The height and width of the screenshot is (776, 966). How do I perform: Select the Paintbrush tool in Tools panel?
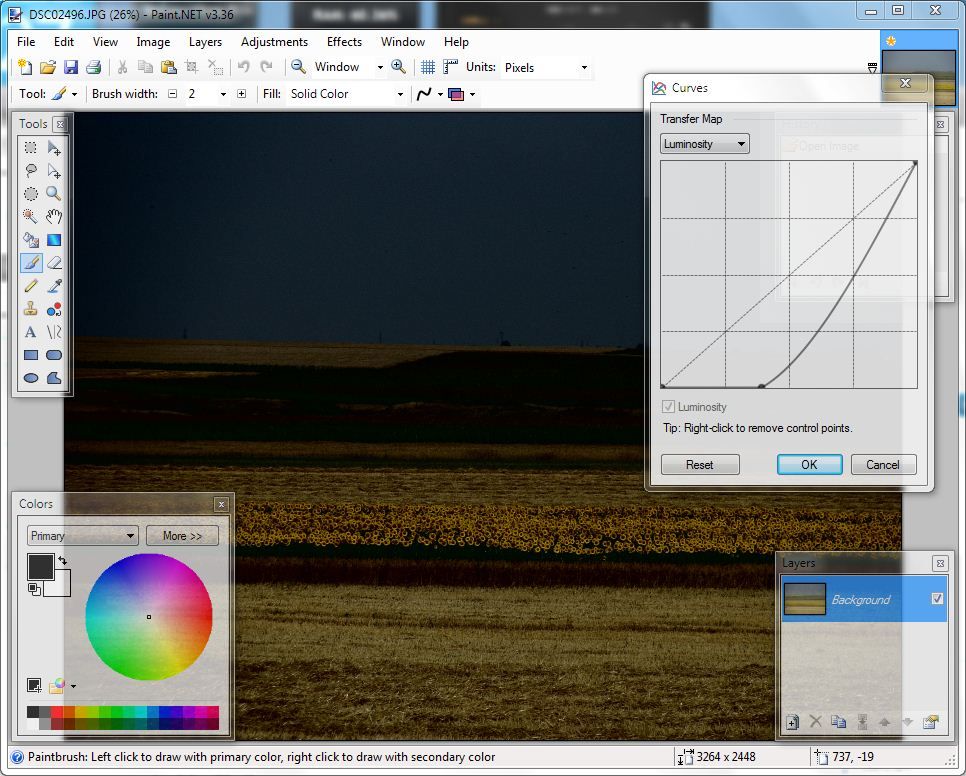pos(30,263)
